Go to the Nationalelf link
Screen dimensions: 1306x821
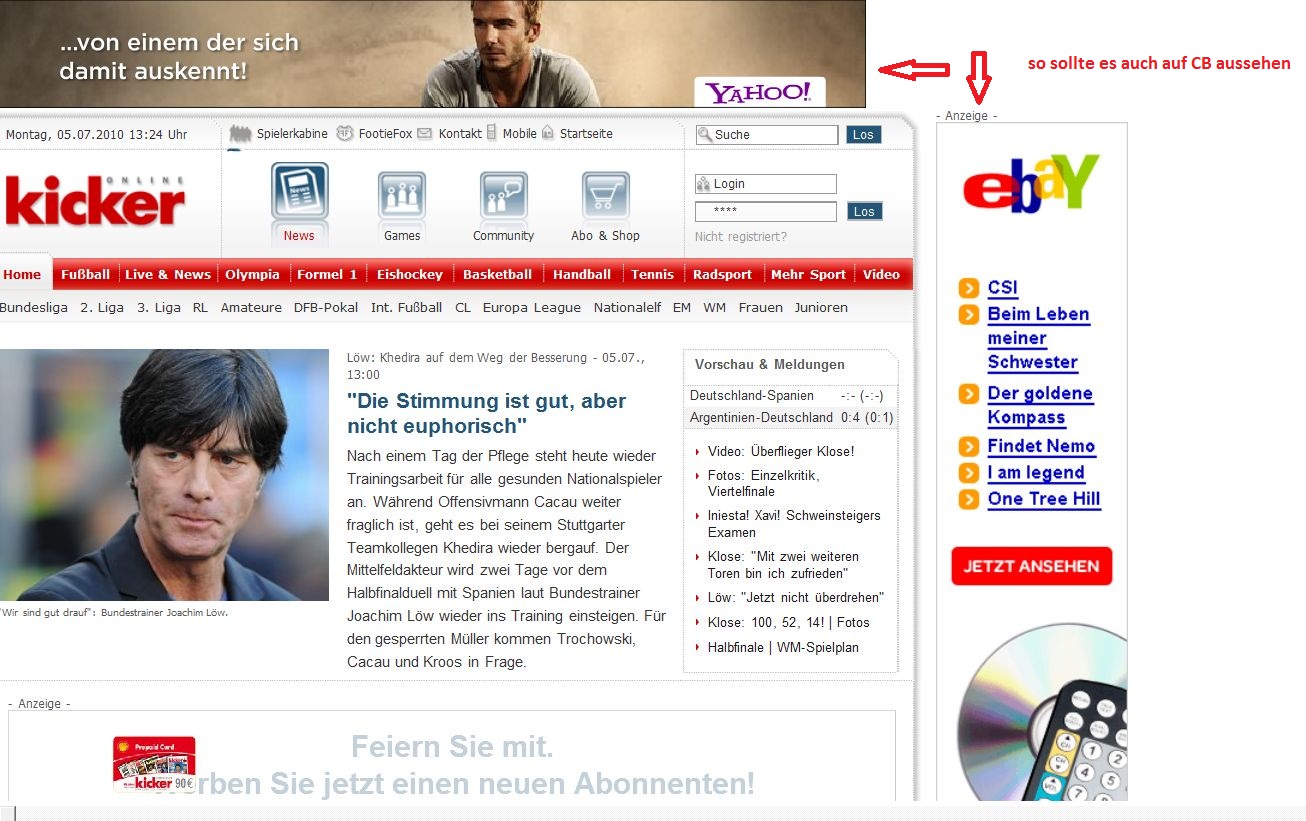[627, 307]
